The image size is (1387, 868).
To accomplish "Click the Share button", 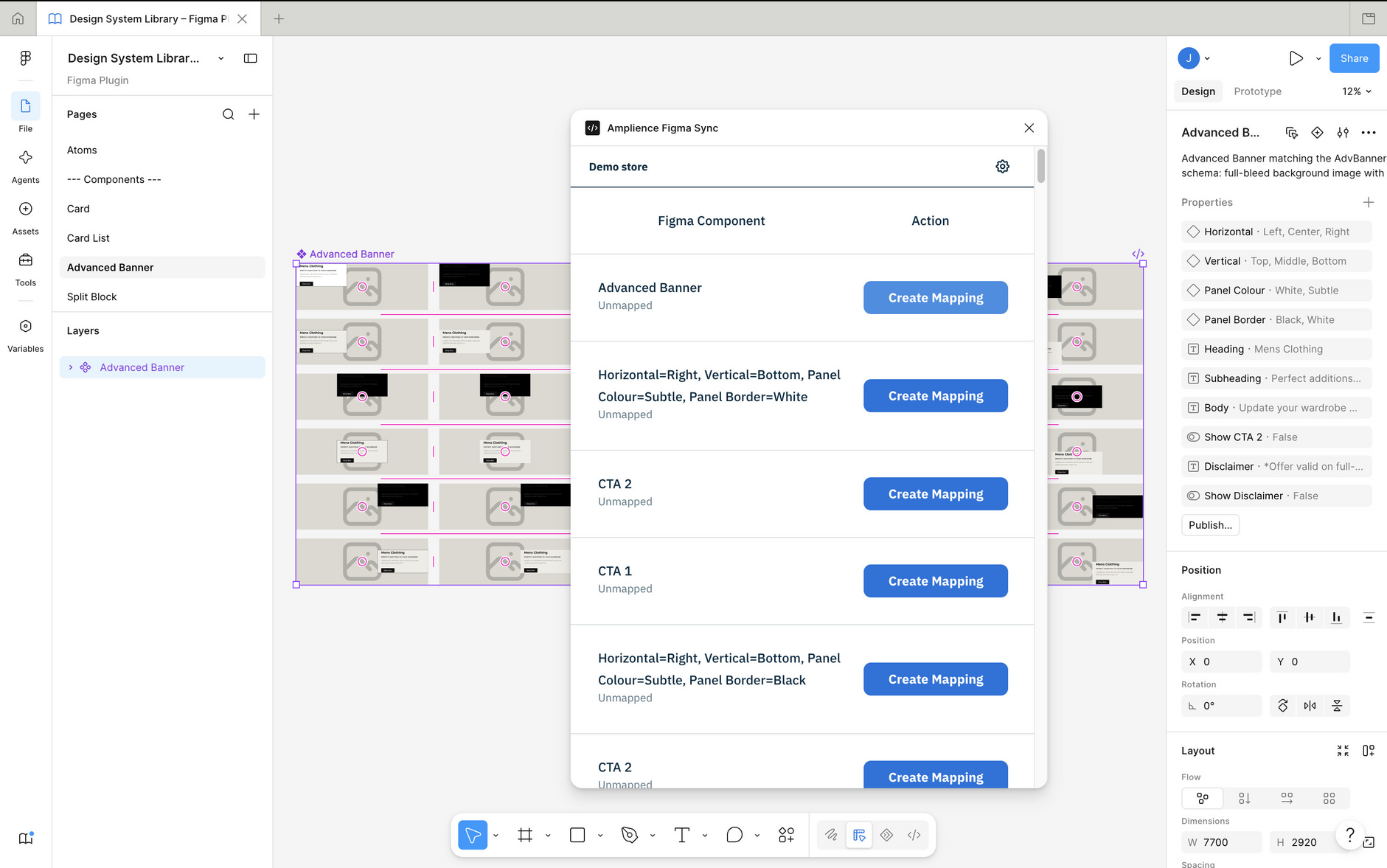I will point(1354,58).
